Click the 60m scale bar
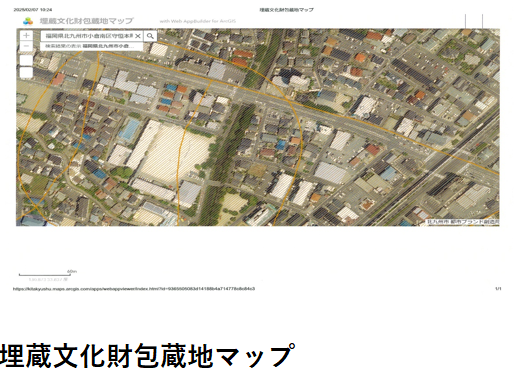The image size is (515, 373). pos(44,274)
